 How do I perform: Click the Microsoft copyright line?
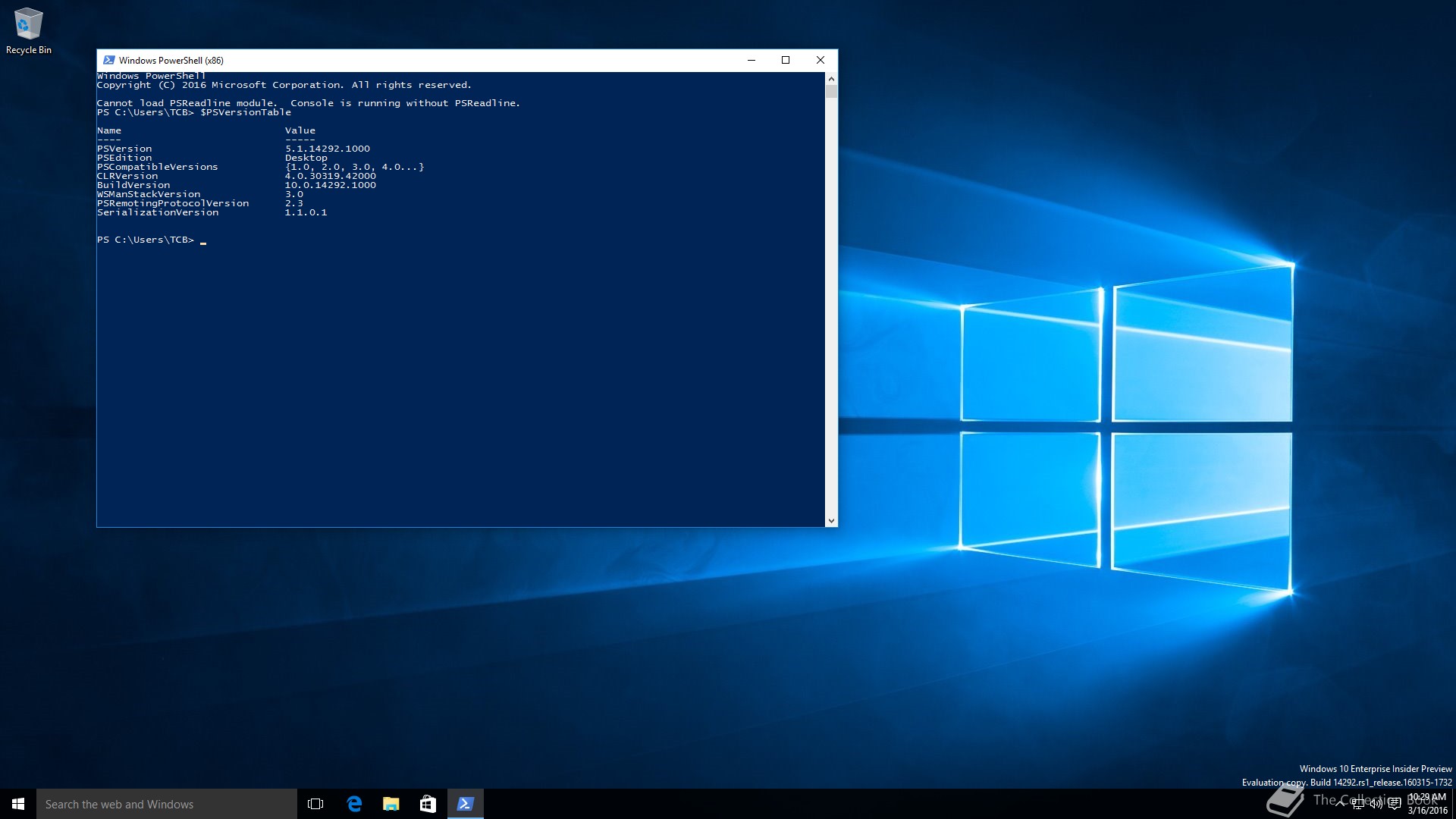tap(284, 85)
